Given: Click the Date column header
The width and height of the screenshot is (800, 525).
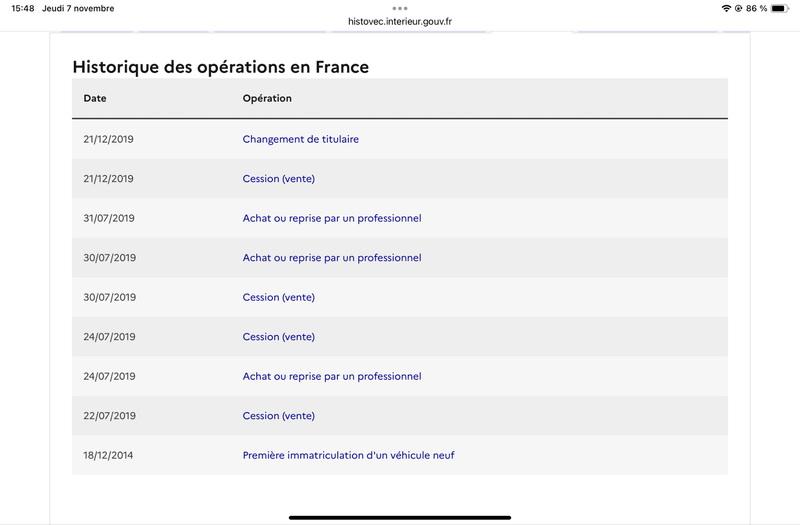Looking at the screenshot, I should point(95,98).
